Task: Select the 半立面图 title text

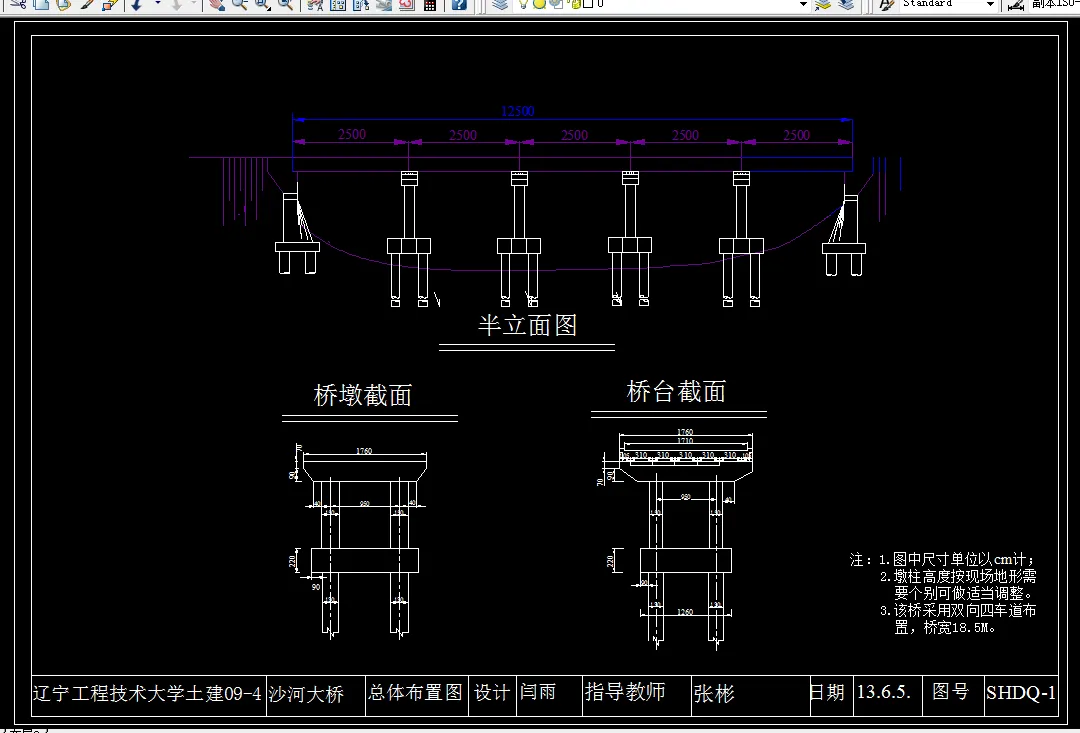Action: pos(528,324)
